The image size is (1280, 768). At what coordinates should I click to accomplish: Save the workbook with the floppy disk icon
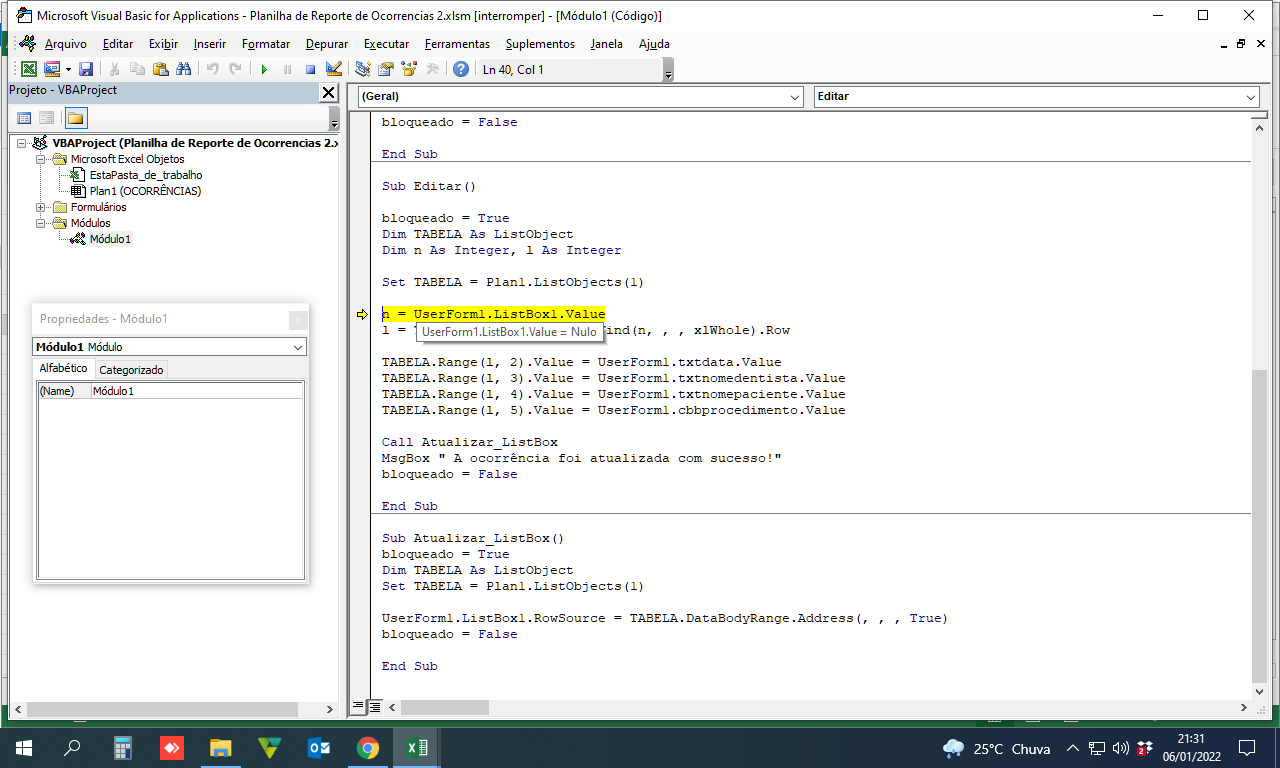point(86,69)
